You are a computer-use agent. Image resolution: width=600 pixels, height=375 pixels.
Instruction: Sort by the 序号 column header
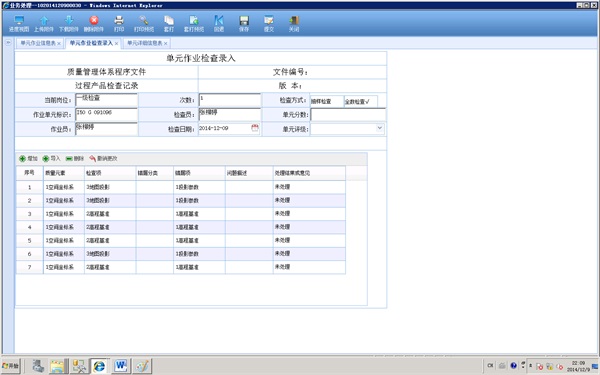(x=29, y=173)
